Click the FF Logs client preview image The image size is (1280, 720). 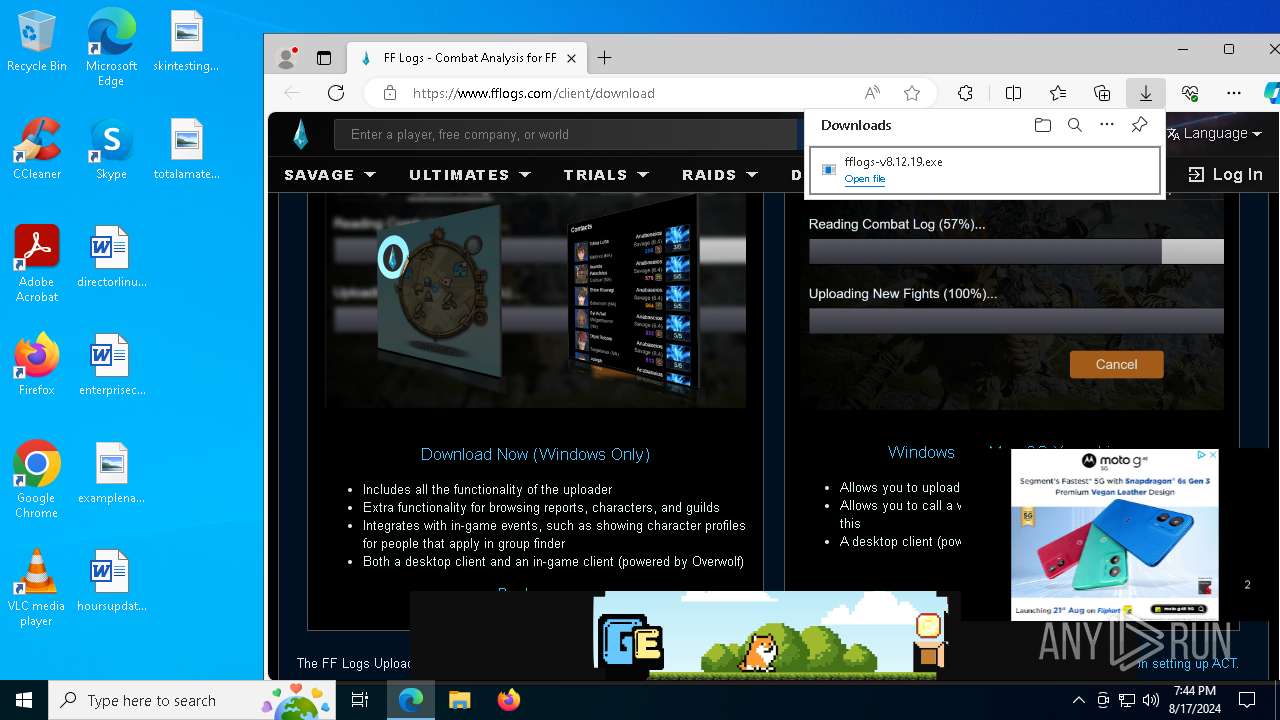(x=535, y=300)
